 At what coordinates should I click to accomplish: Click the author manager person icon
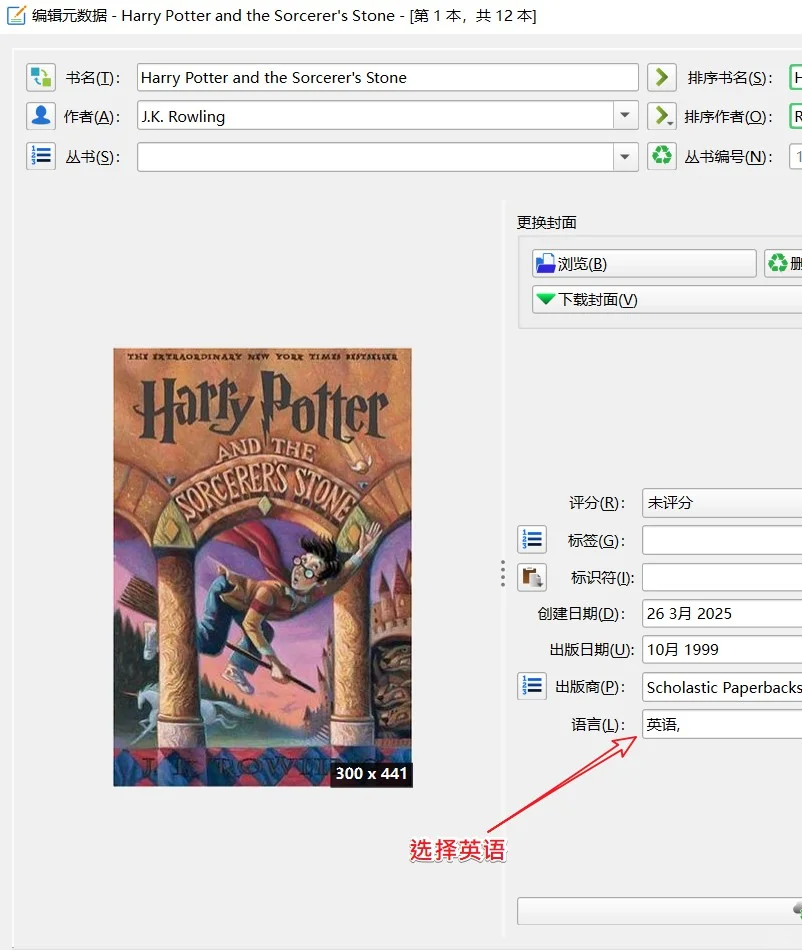click(x=41, y=116)
